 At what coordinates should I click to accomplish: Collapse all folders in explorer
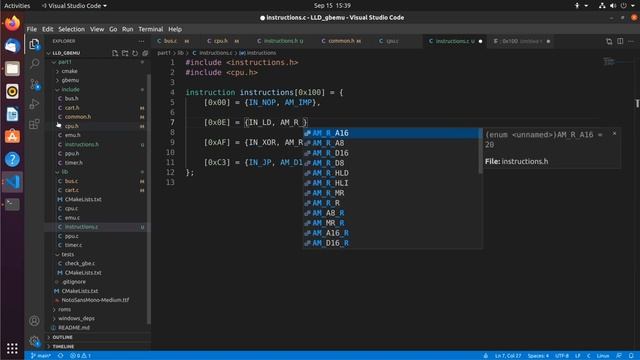[x=145, y=53]
